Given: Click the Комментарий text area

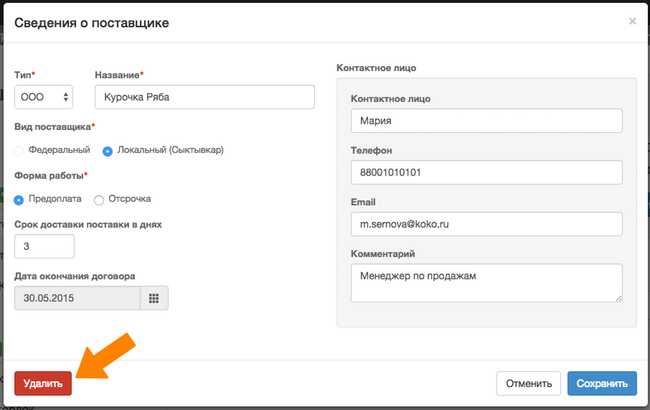Looking at the screenshot, I should pyautogui.click(x=487, y=283).
